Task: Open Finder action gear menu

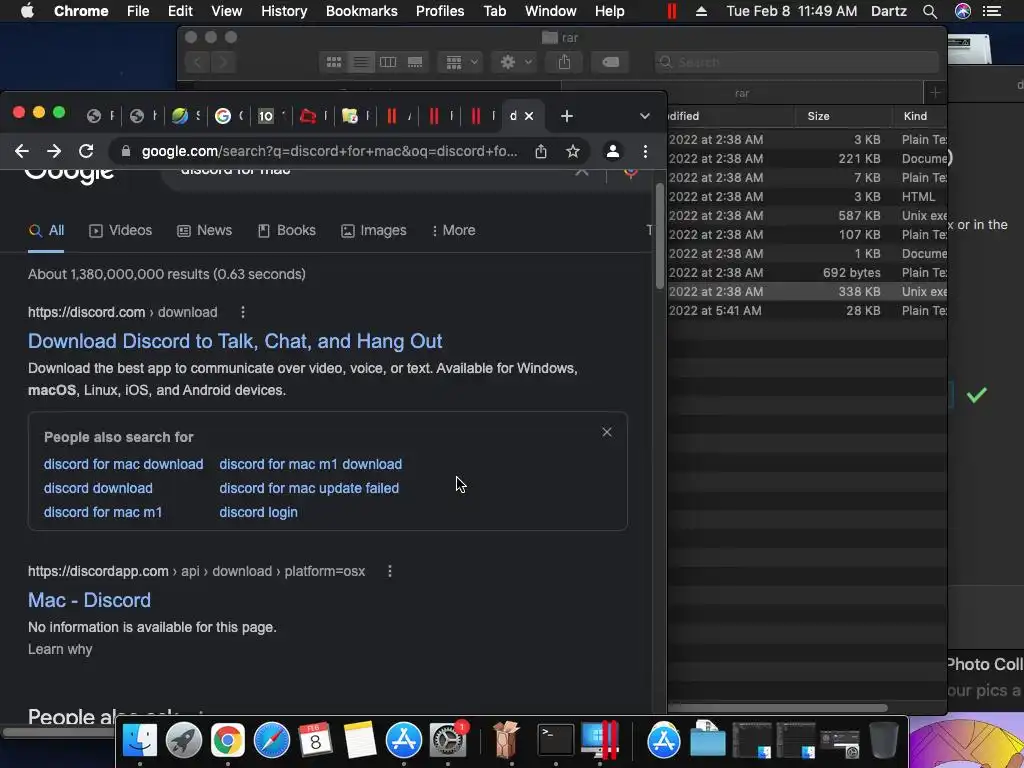Action: [x=515, y=62]
